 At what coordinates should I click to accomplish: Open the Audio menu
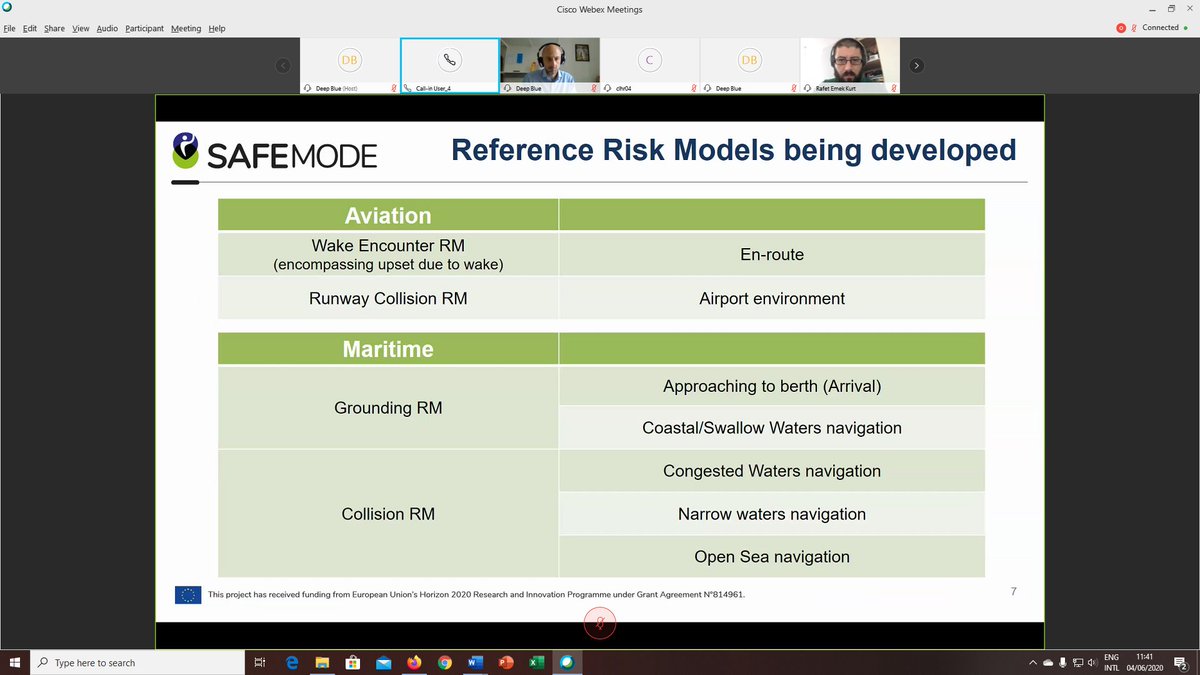pyautogui.click(x=107, y=28)
